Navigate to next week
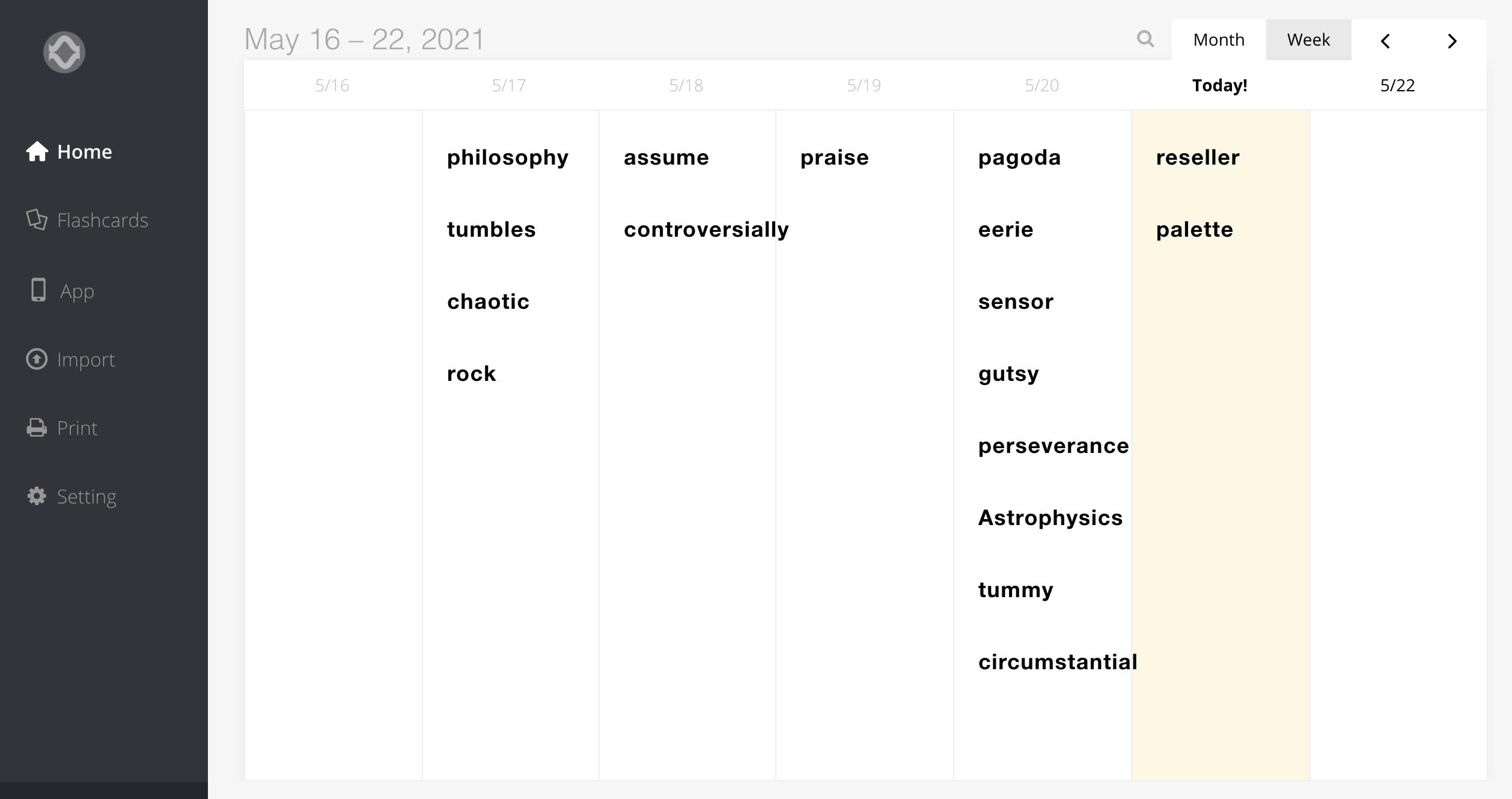Viewport: 1512px width, 799px height. 1452,40
